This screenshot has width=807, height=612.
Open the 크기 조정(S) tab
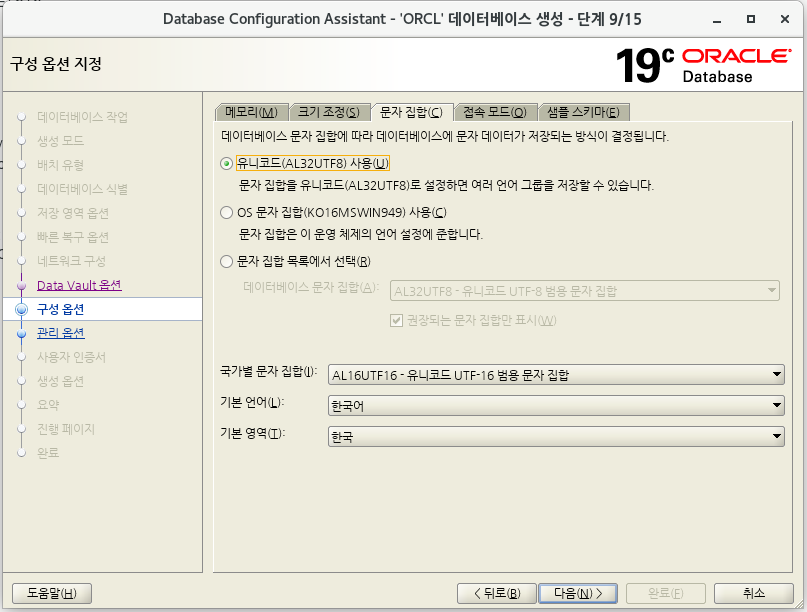click(x=329, y=112)
